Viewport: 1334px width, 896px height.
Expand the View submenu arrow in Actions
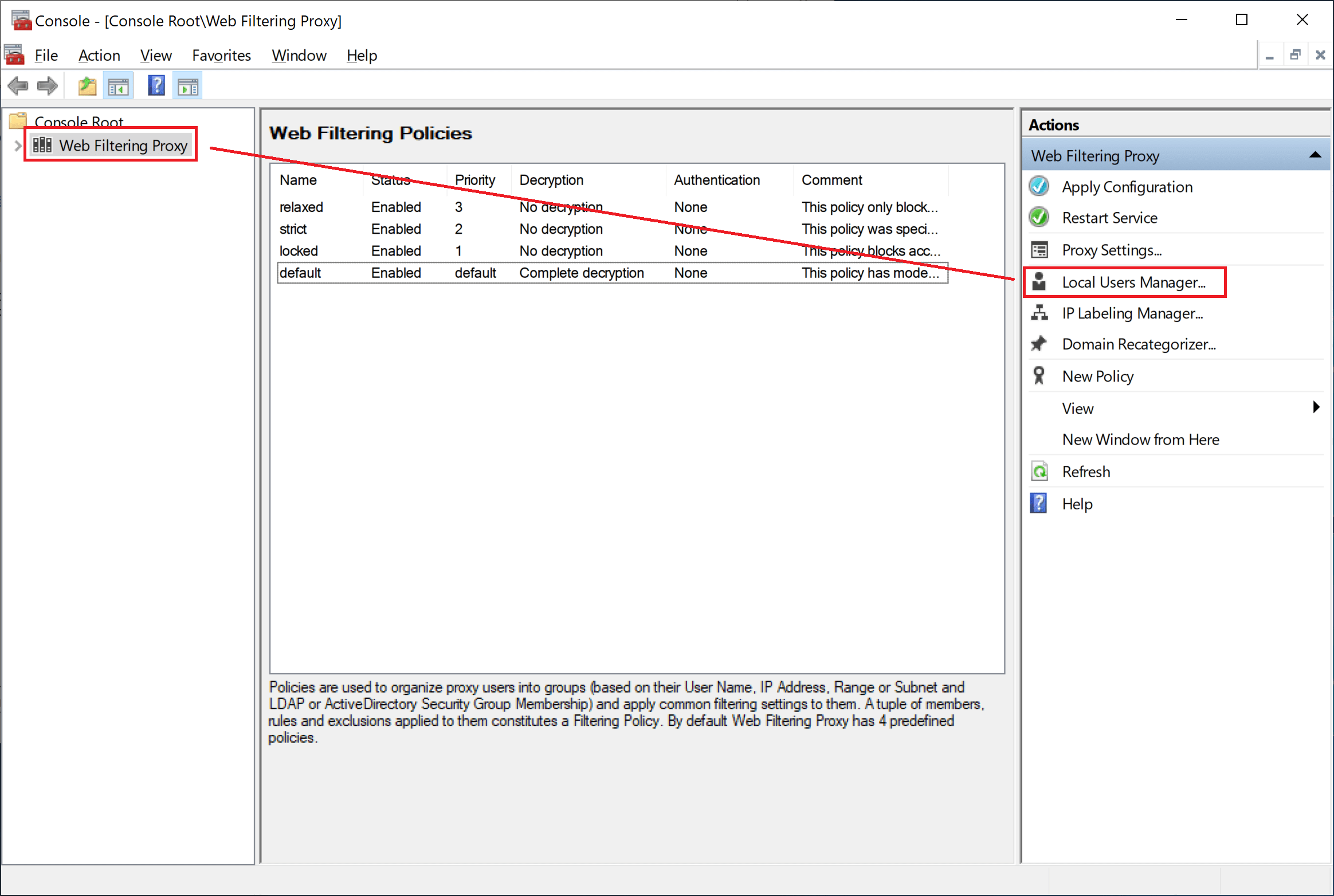click(1316, 407)
